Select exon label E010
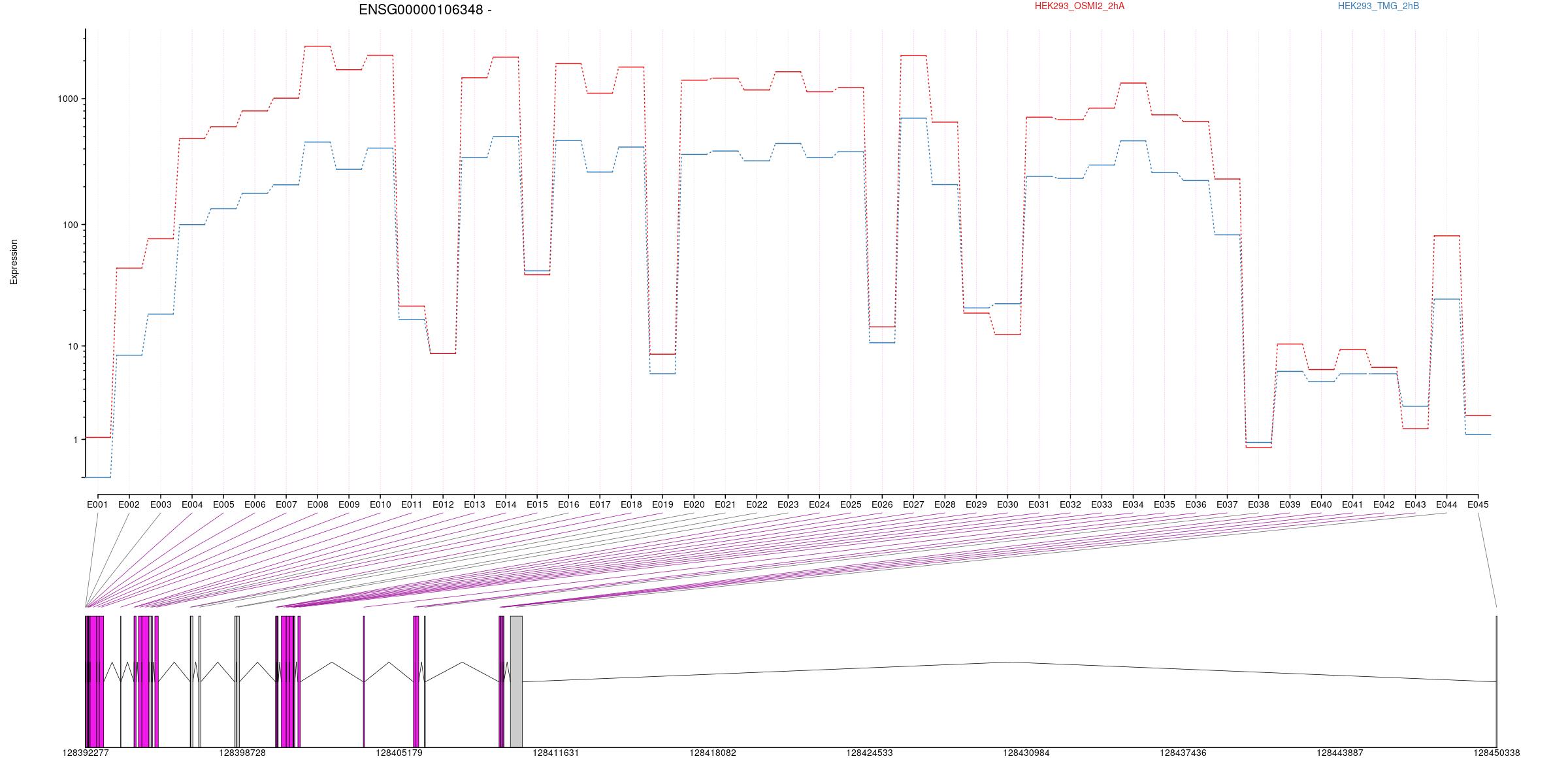The height and width of the screenshot is (784, 1568). click(x=380, y=504)
